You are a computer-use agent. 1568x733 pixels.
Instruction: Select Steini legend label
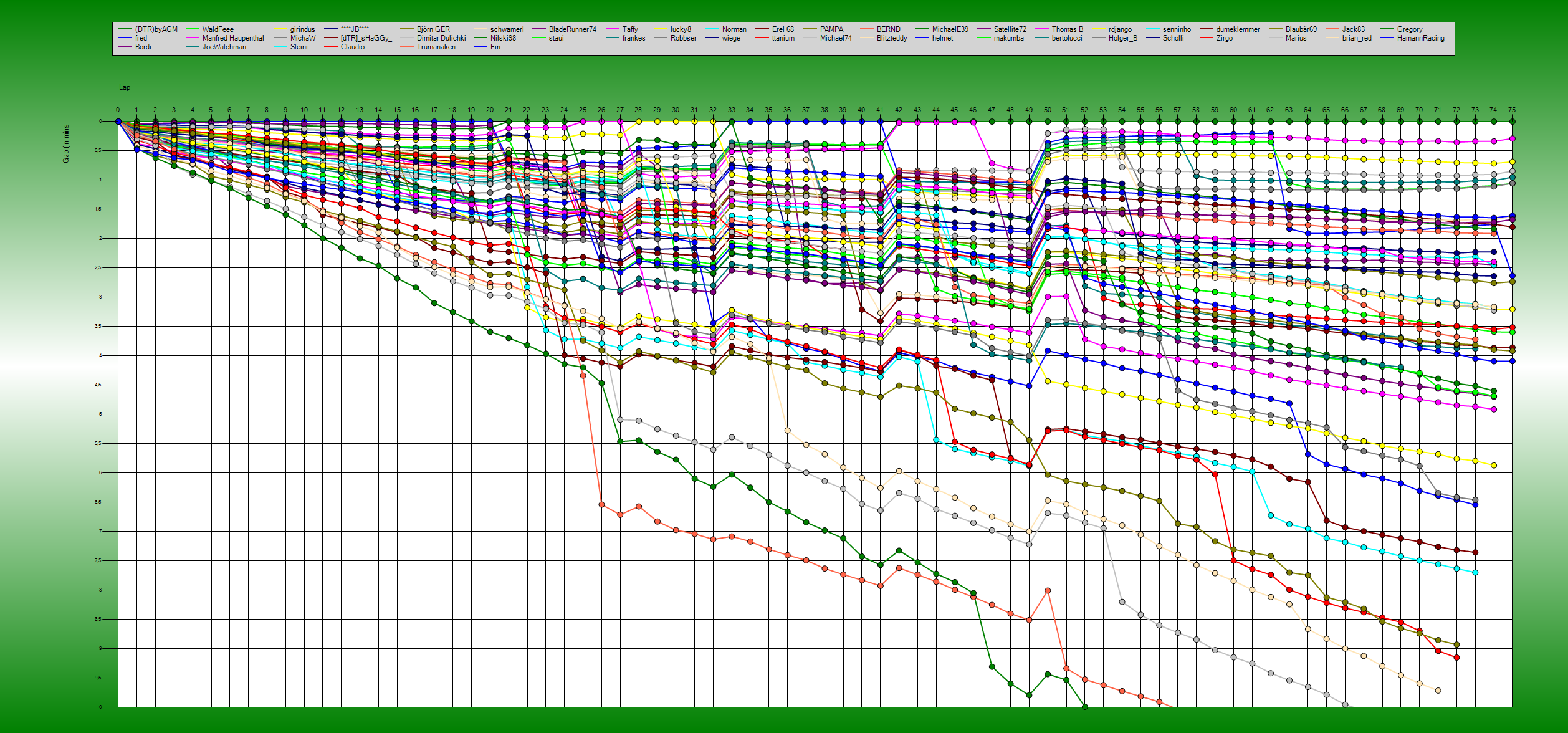pyautogui.click(x=299, y=47)
